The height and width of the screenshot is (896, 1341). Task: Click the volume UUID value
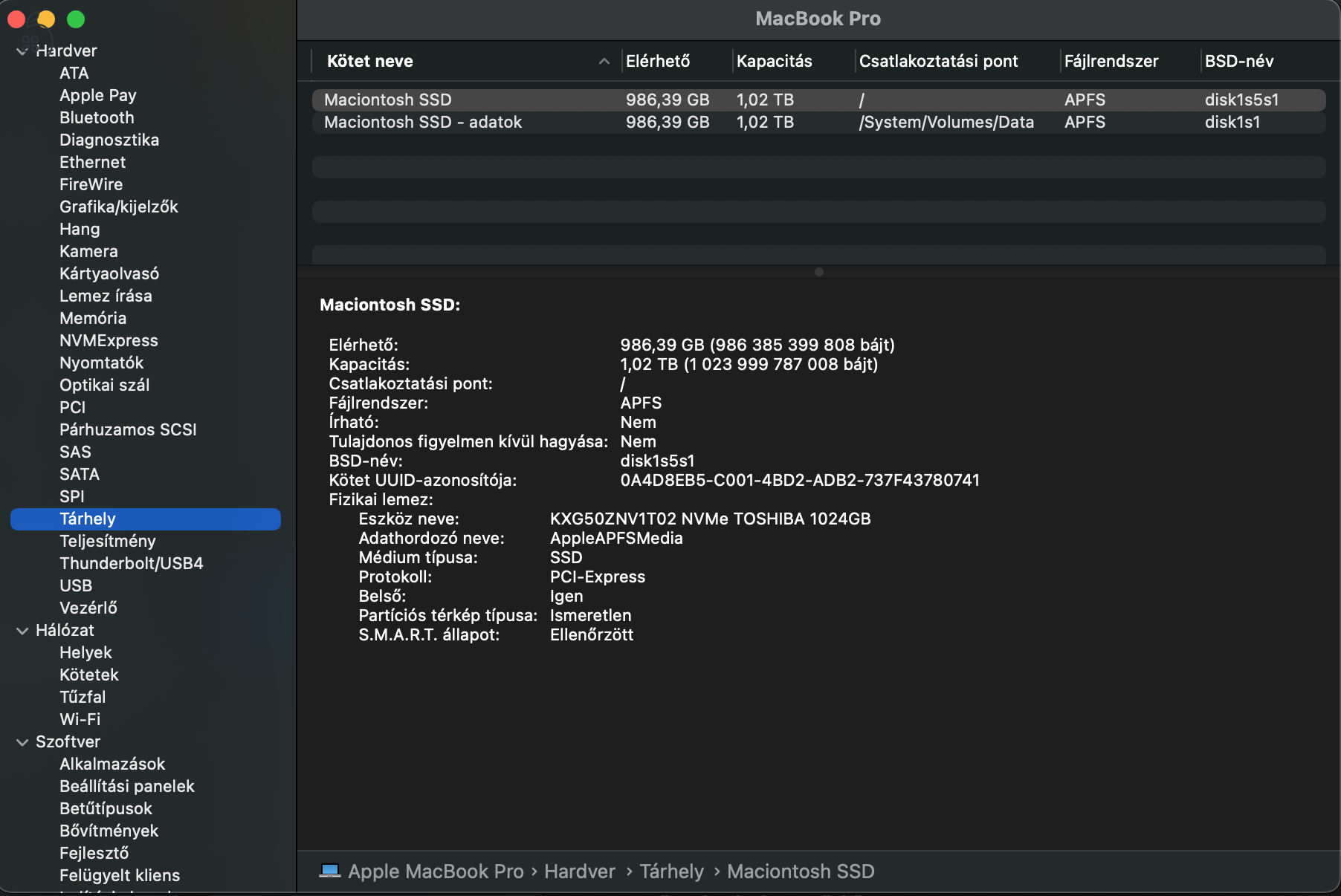pos(800,480)
